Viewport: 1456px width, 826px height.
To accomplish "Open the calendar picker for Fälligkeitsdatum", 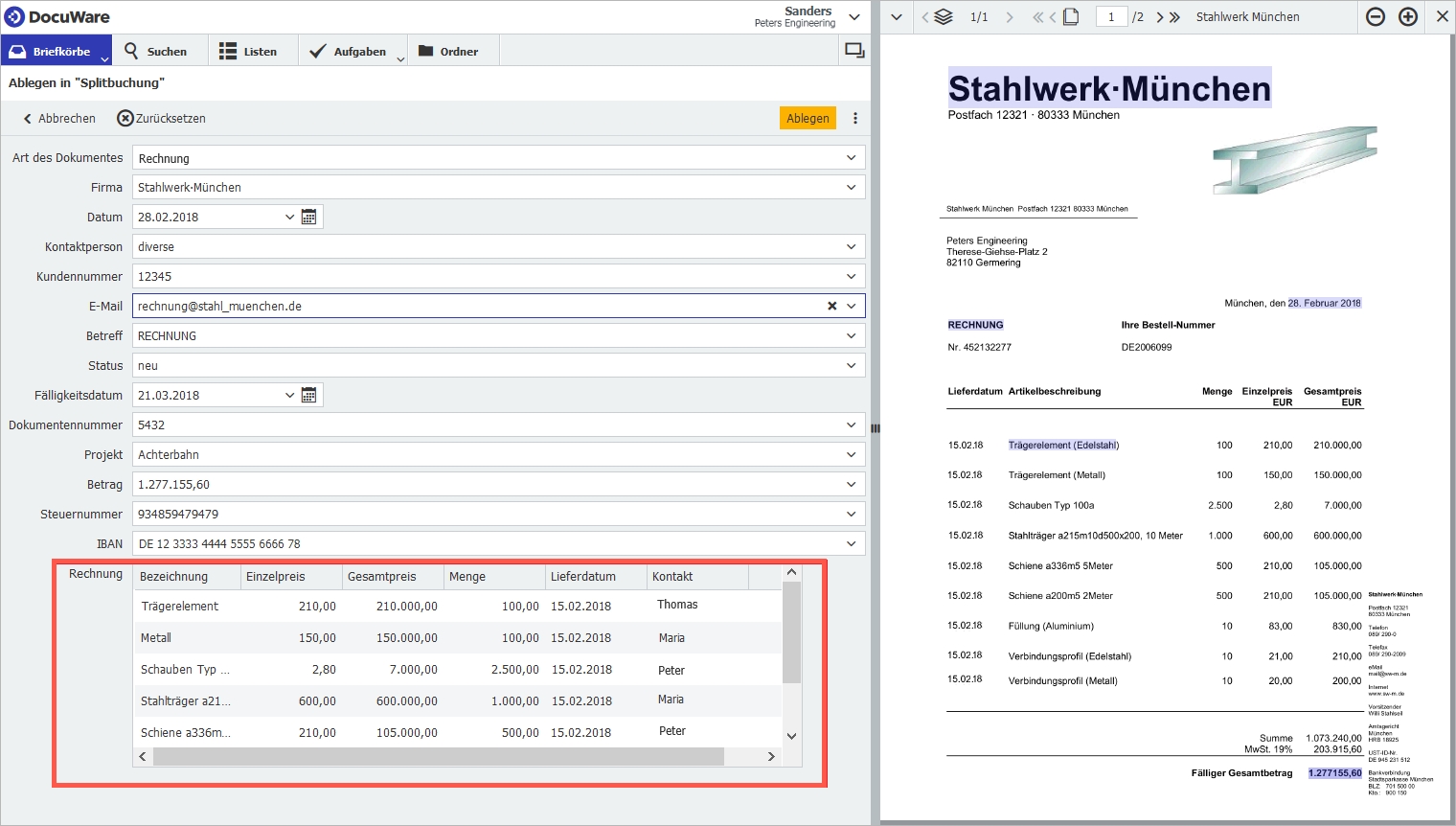I will (309, 396).
